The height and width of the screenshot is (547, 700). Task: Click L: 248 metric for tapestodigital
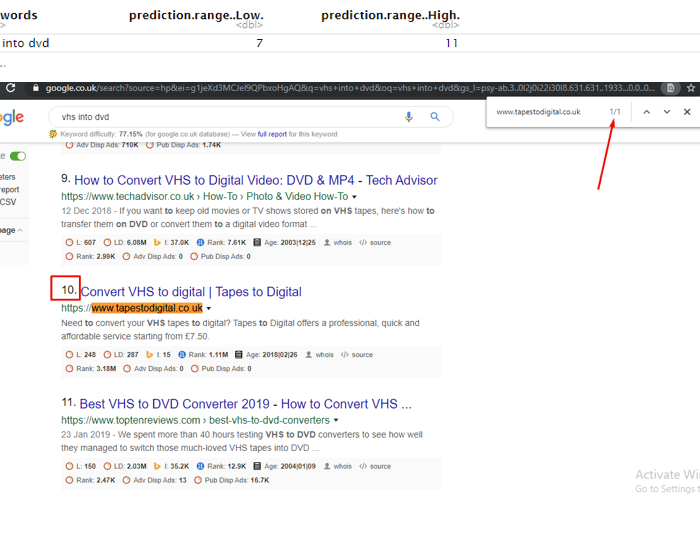tap(80, 355)
